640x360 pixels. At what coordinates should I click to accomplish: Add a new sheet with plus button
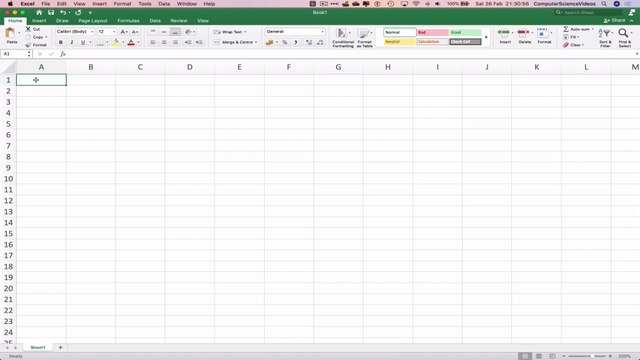click(x=60, y=347)
